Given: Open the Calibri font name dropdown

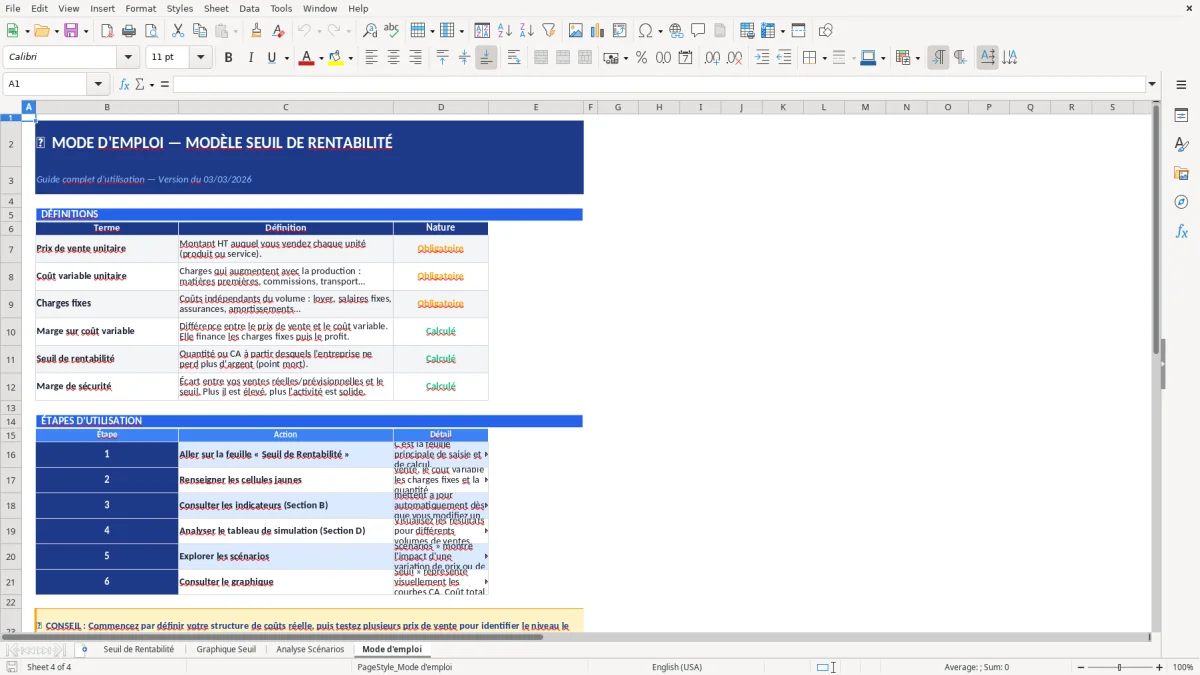Looking at the screenshot, I should click(x=127, y=57).
